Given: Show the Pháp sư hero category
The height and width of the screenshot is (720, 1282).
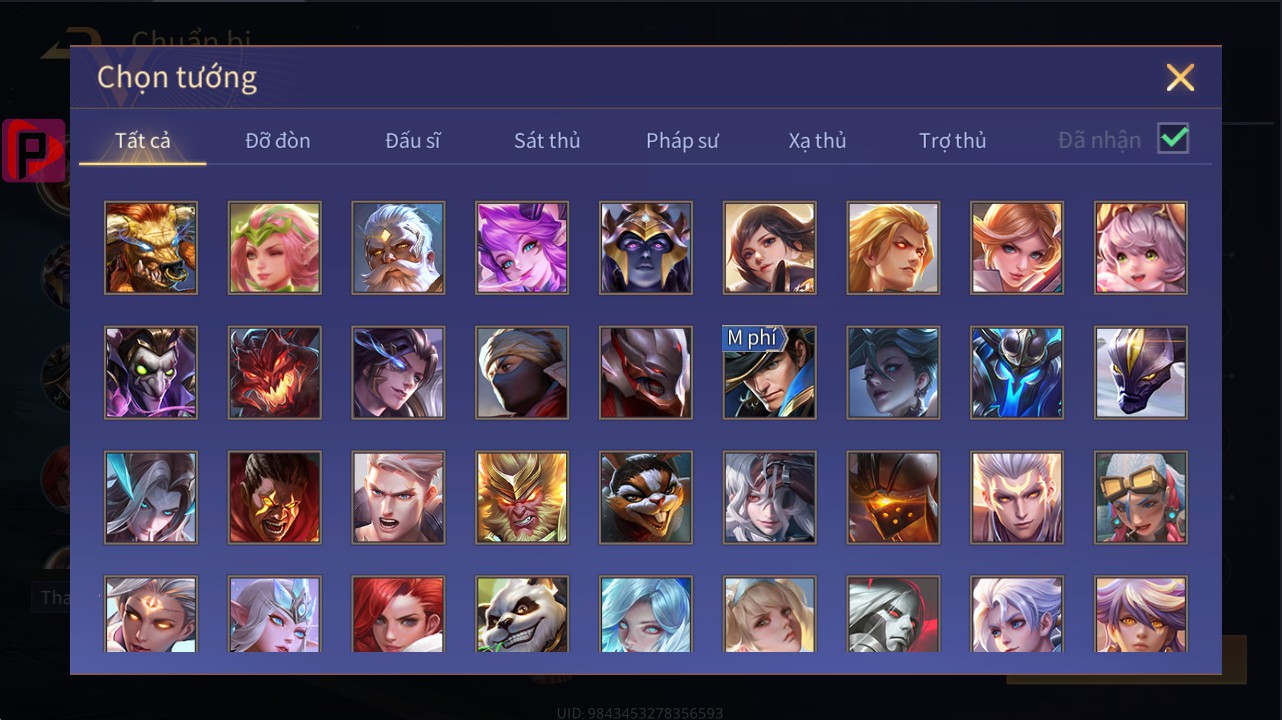Looking at the screenshot, I should coord(682,141).
